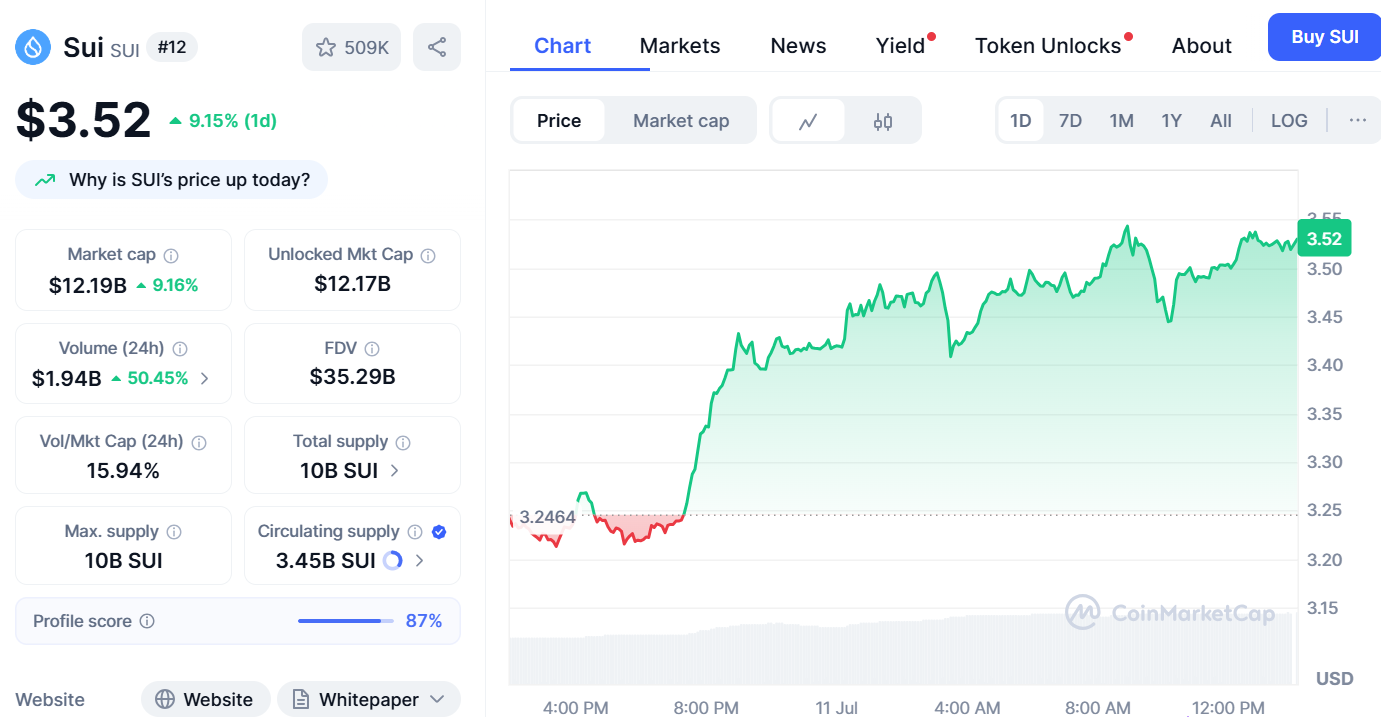Click the circulating supply progress ring icon

click(x=393, y=560)
